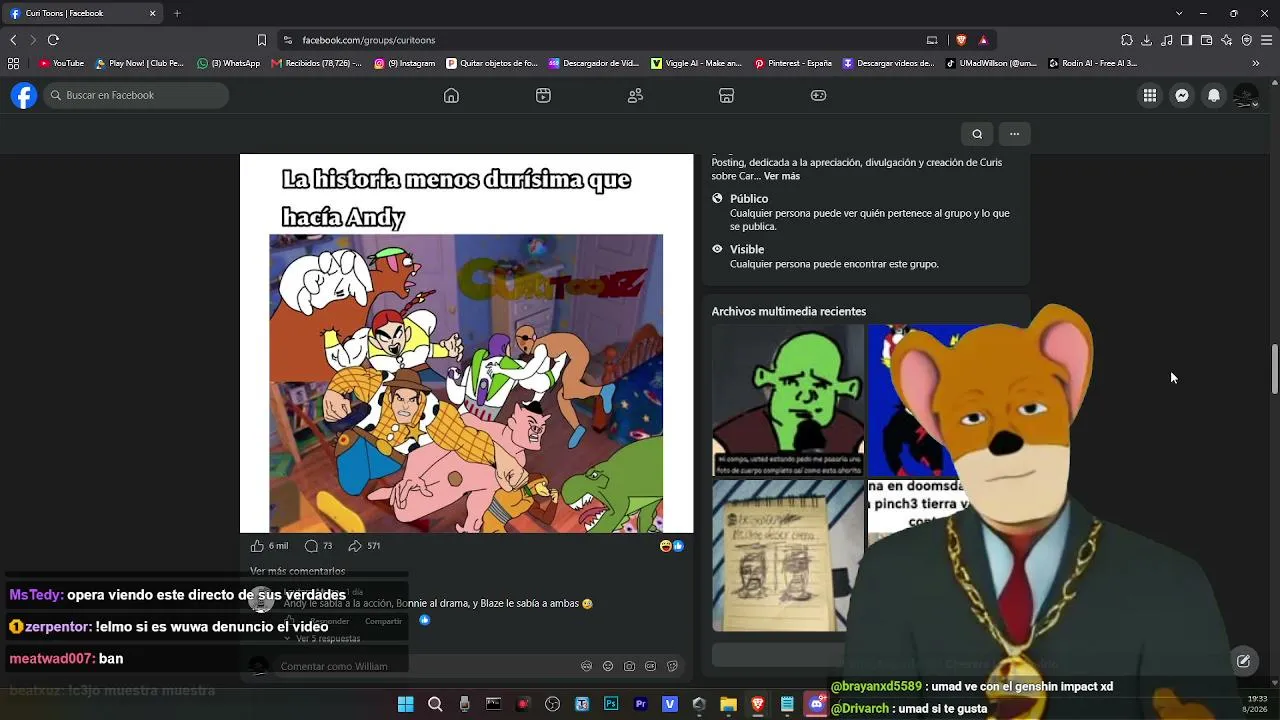Open the Messenger chats icon
Screen dimensions: 1280x720
pyautogui.click(x=1182, y=95)
